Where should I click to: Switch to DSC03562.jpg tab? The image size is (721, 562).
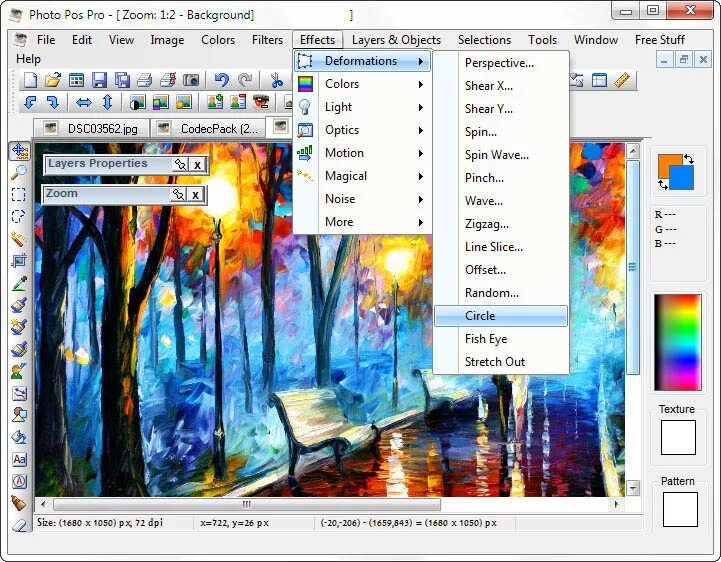[92, 128]
